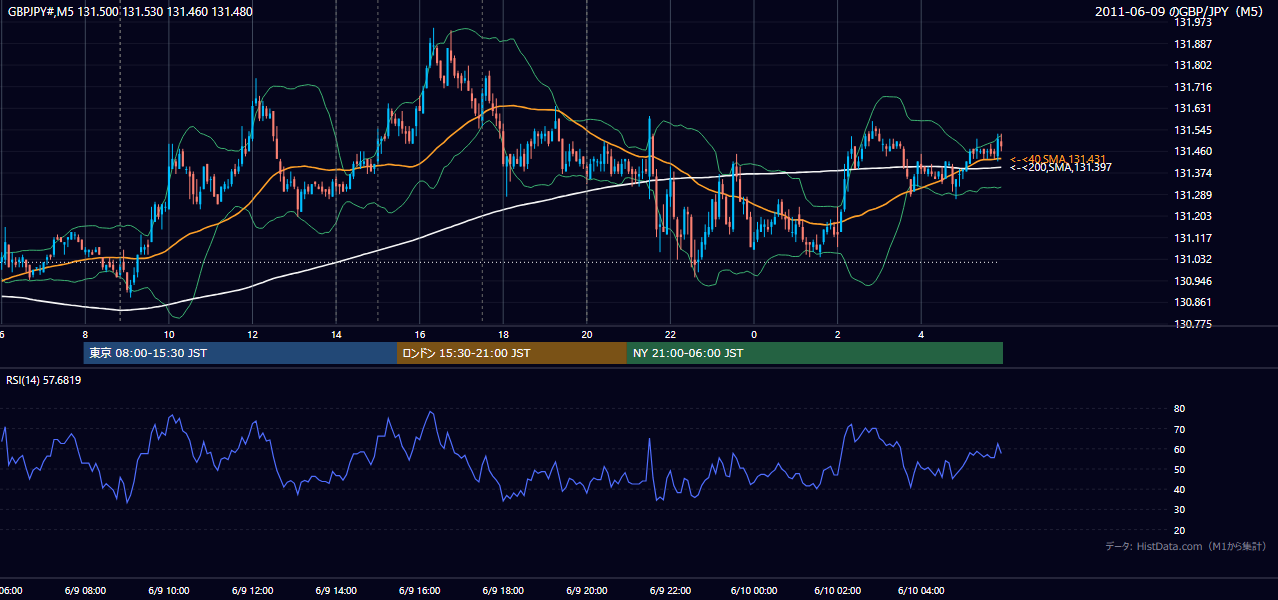
Task: Click RSI scale value 80
Action: [1180, 409]
